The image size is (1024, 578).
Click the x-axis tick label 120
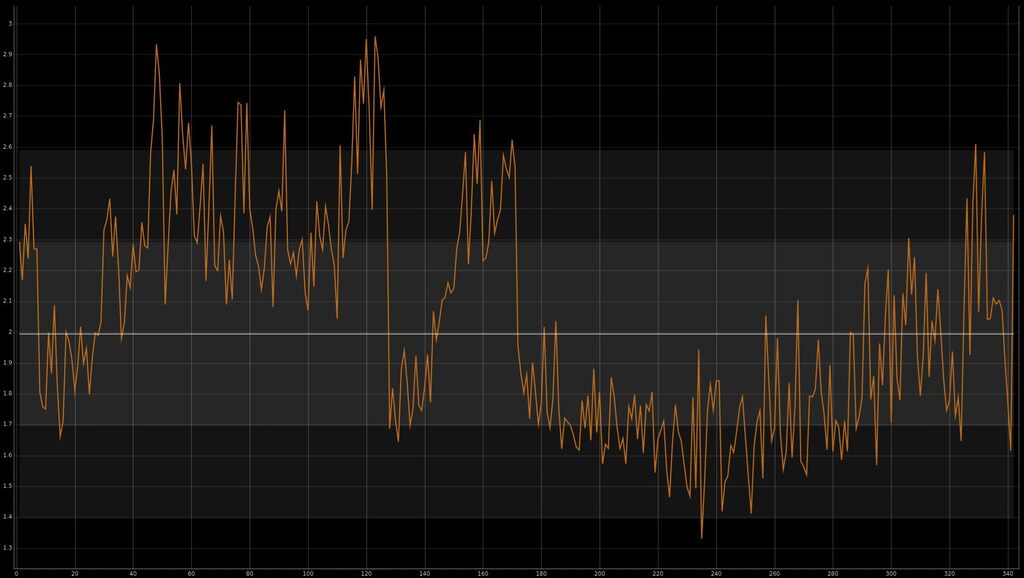tap(366, 573)
